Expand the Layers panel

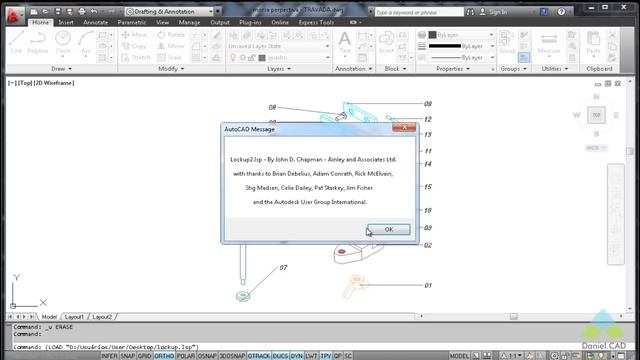[x=279, y=69]
